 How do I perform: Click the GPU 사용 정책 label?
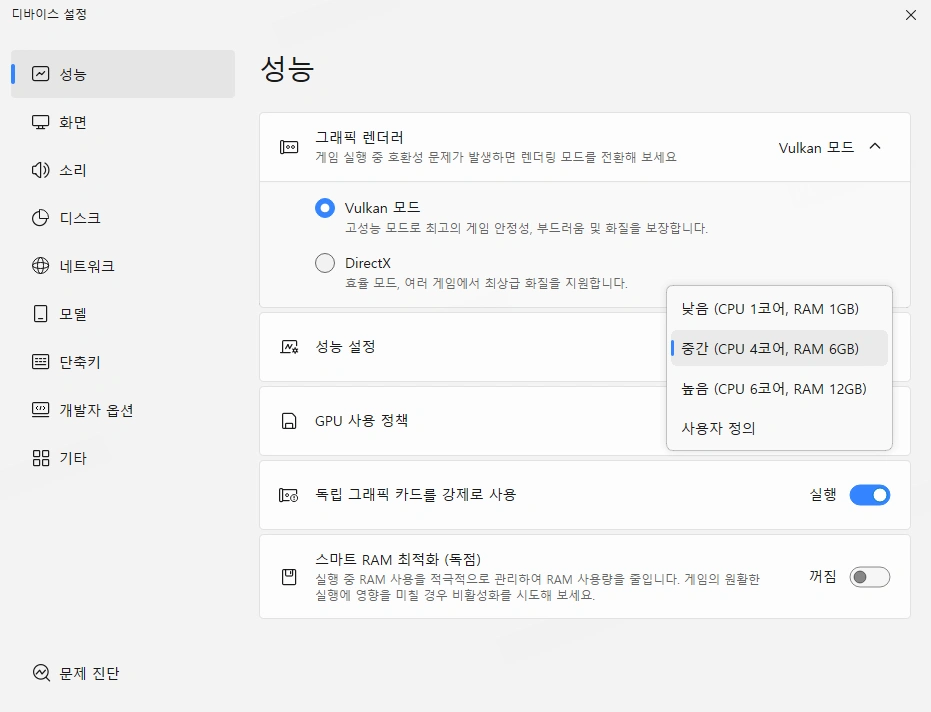click(361, 421)
